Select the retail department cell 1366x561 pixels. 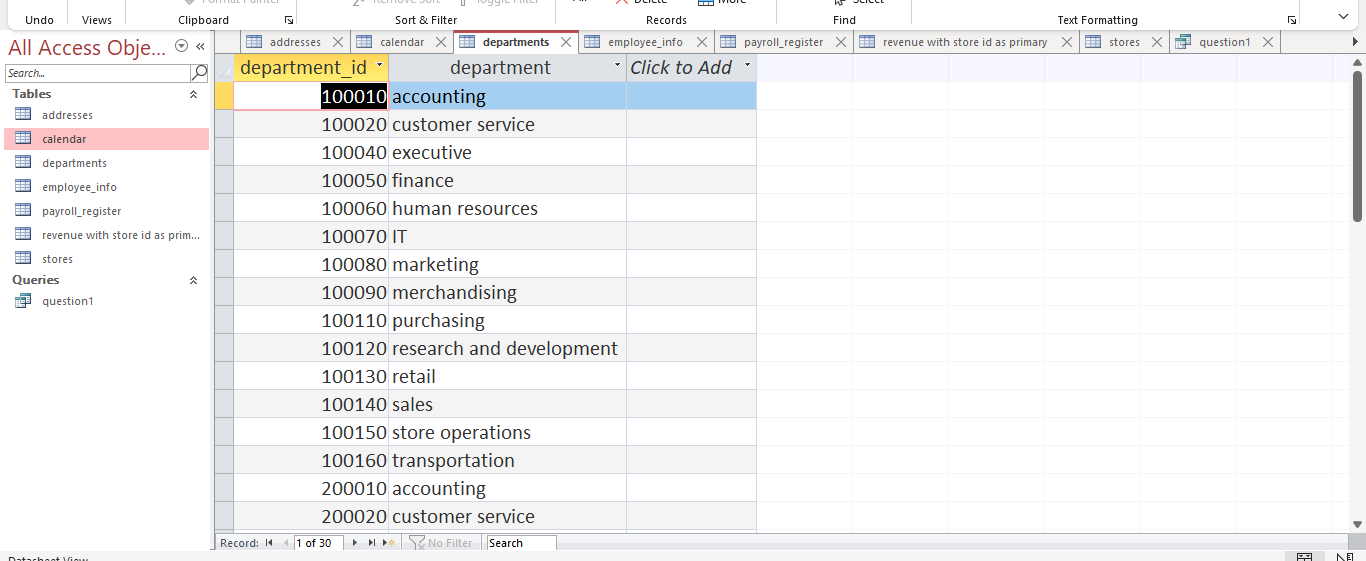click(507, 377)
